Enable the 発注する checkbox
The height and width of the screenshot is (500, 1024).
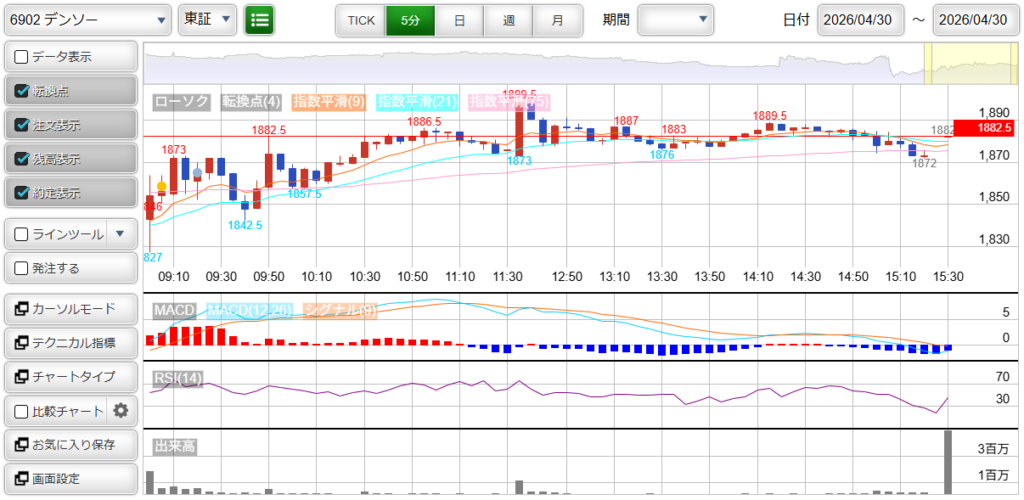pyautogui.click(x=22, y=268)
